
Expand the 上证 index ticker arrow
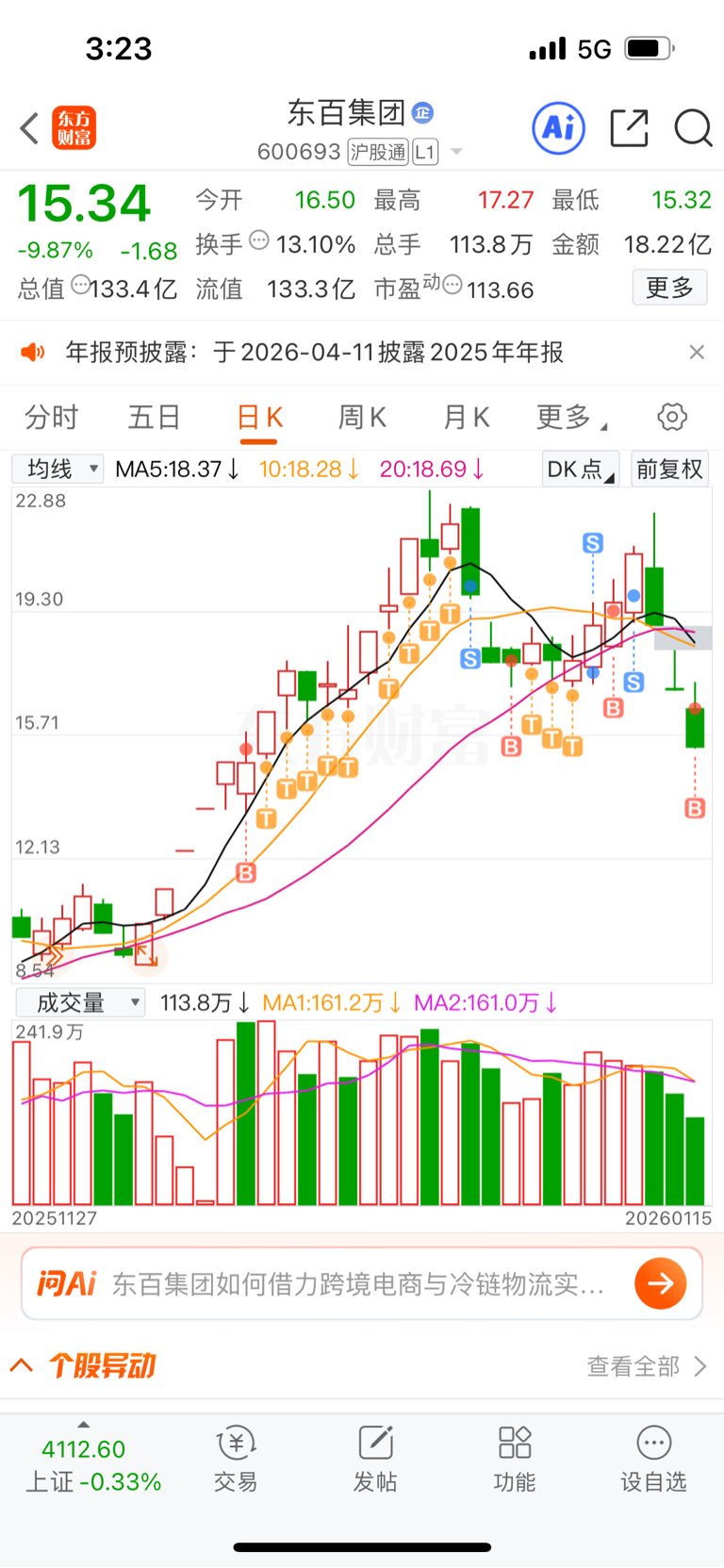pyautogui.click(x=84, y=1425)
